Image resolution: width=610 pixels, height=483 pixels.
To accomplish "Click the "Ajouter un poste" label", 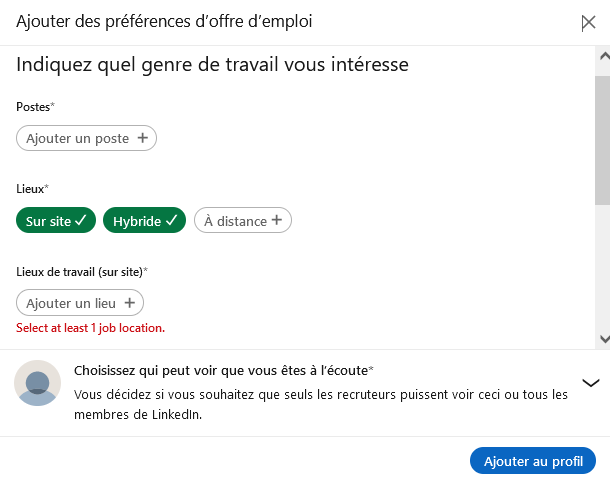I will (77, 138).
